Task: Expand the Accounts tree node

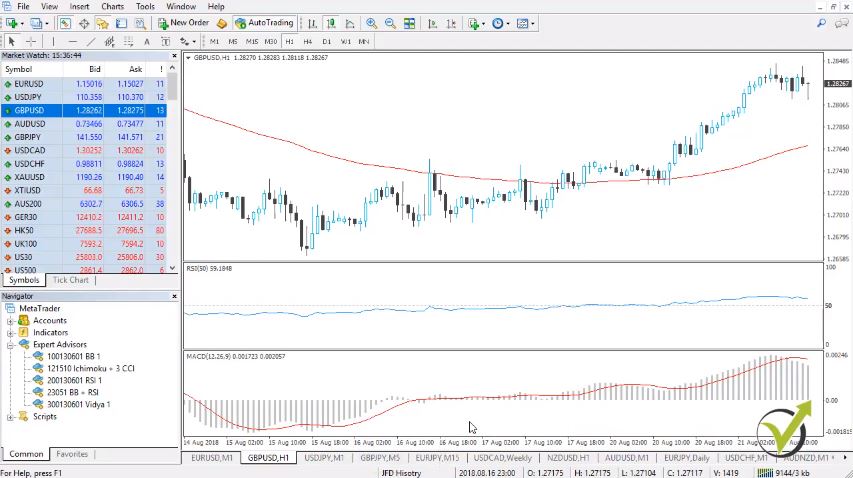Action: click(x=10, y=321)
